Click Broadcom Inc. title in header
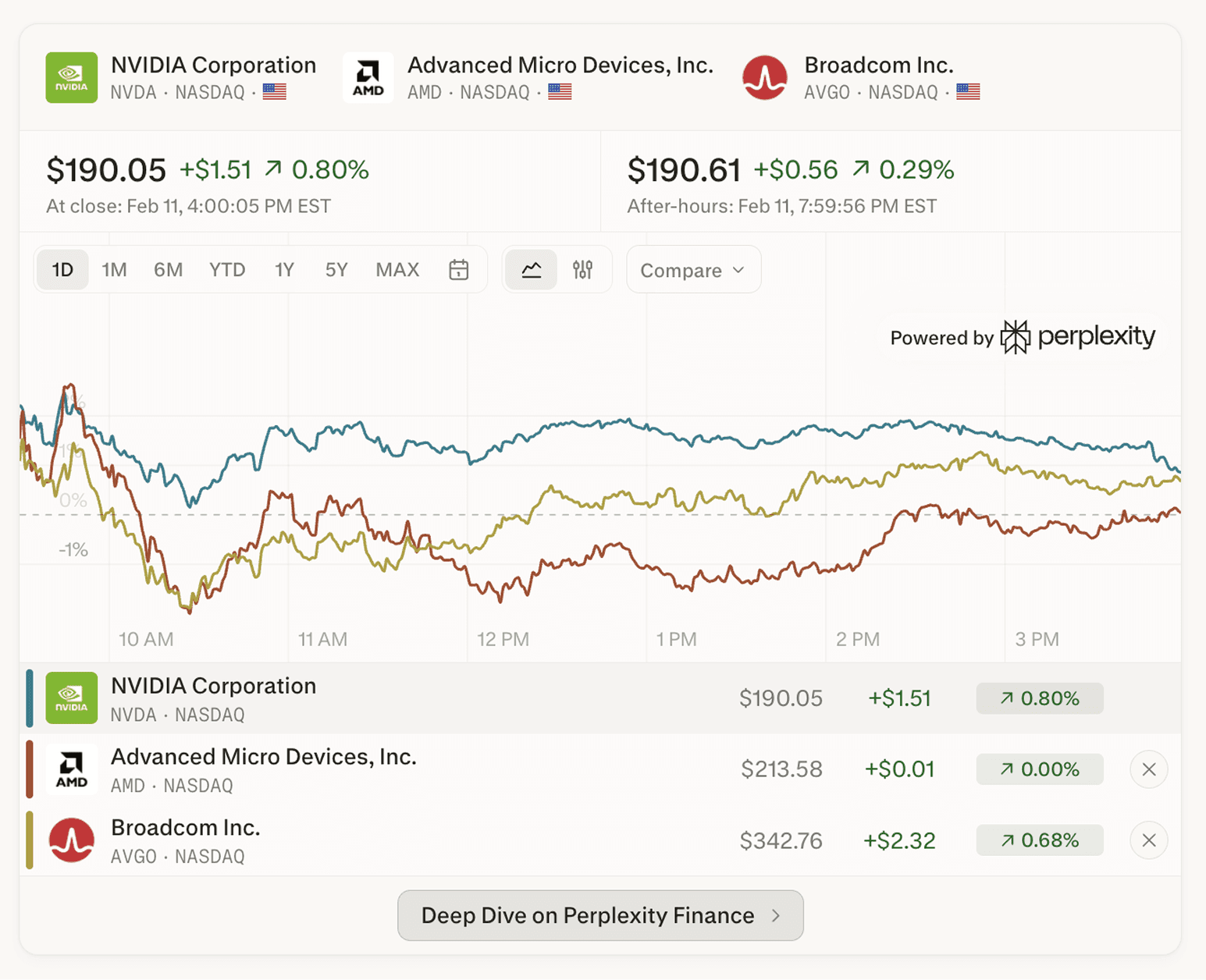The image size is (1206, 980). coord(879,65)
